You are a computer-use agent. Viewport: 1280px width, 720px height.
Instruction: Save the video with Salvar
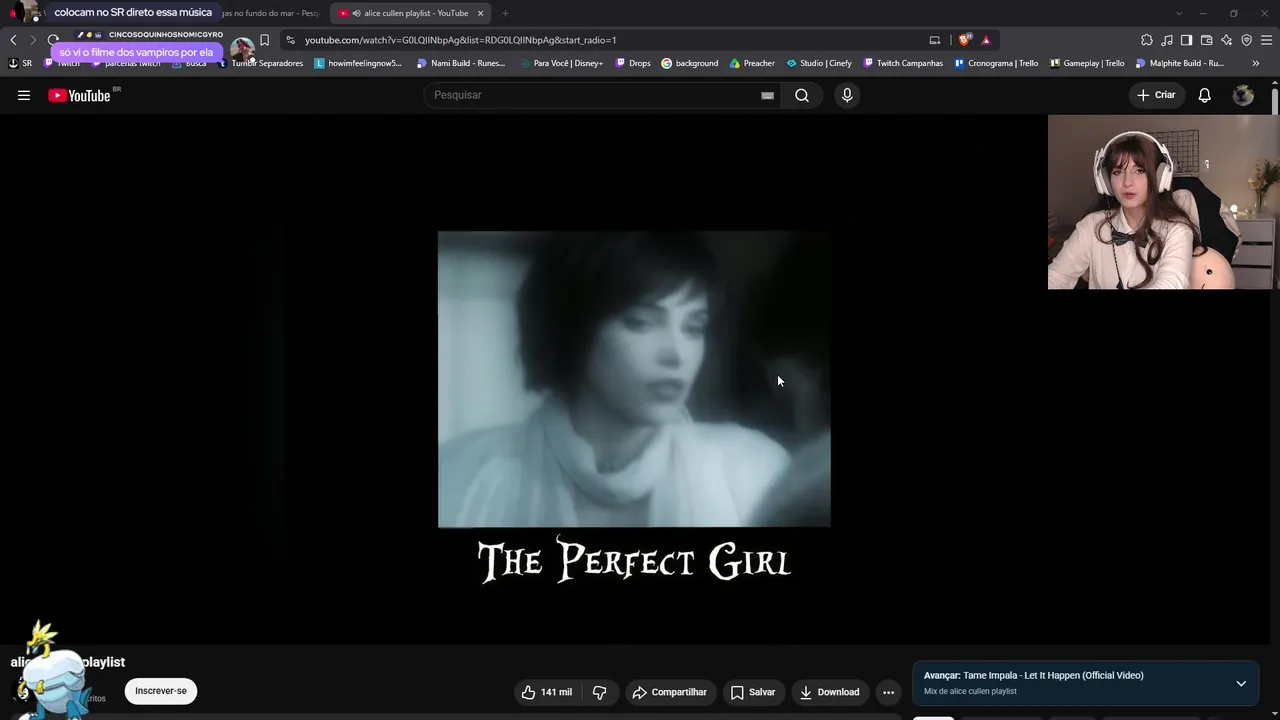[753, 692]
